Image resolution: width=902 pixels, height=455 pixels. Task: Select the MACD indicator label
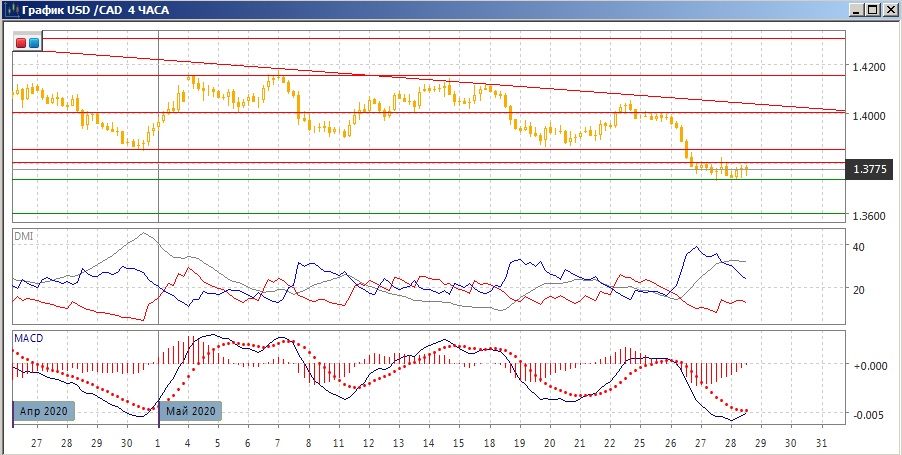click(27, 338)
